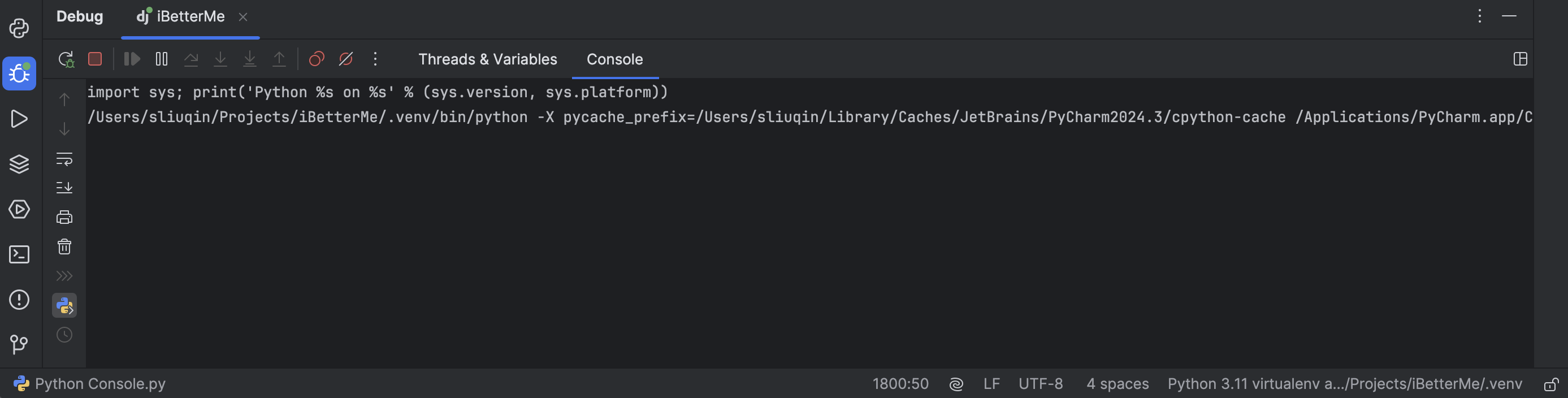Open the Terminal tool window
The width and height of the screenshot is (1568, 398).
point(19,254)
